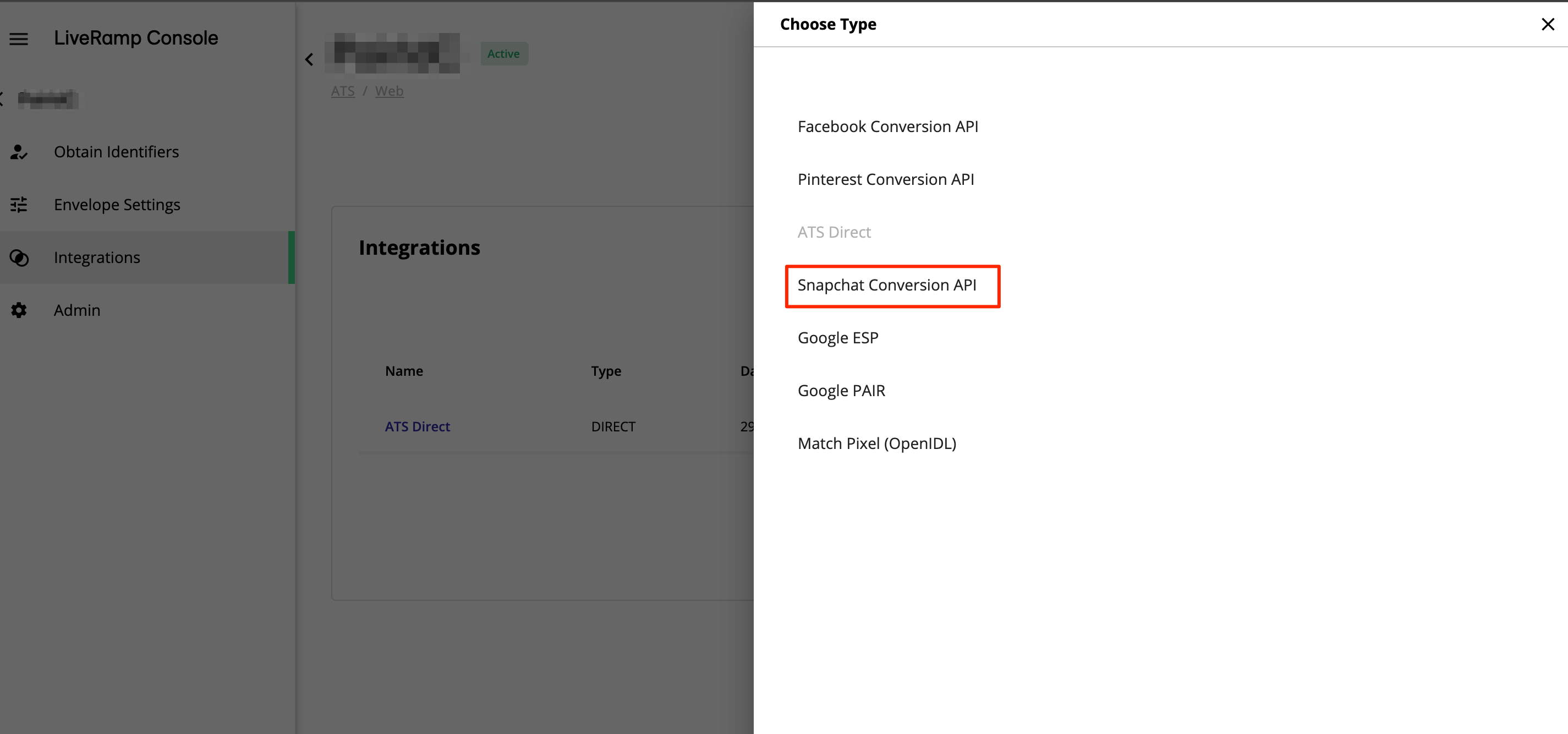Click the DIRECT type cell
The width and height of the screenshot is (1568, 734).
coord(613,426)
